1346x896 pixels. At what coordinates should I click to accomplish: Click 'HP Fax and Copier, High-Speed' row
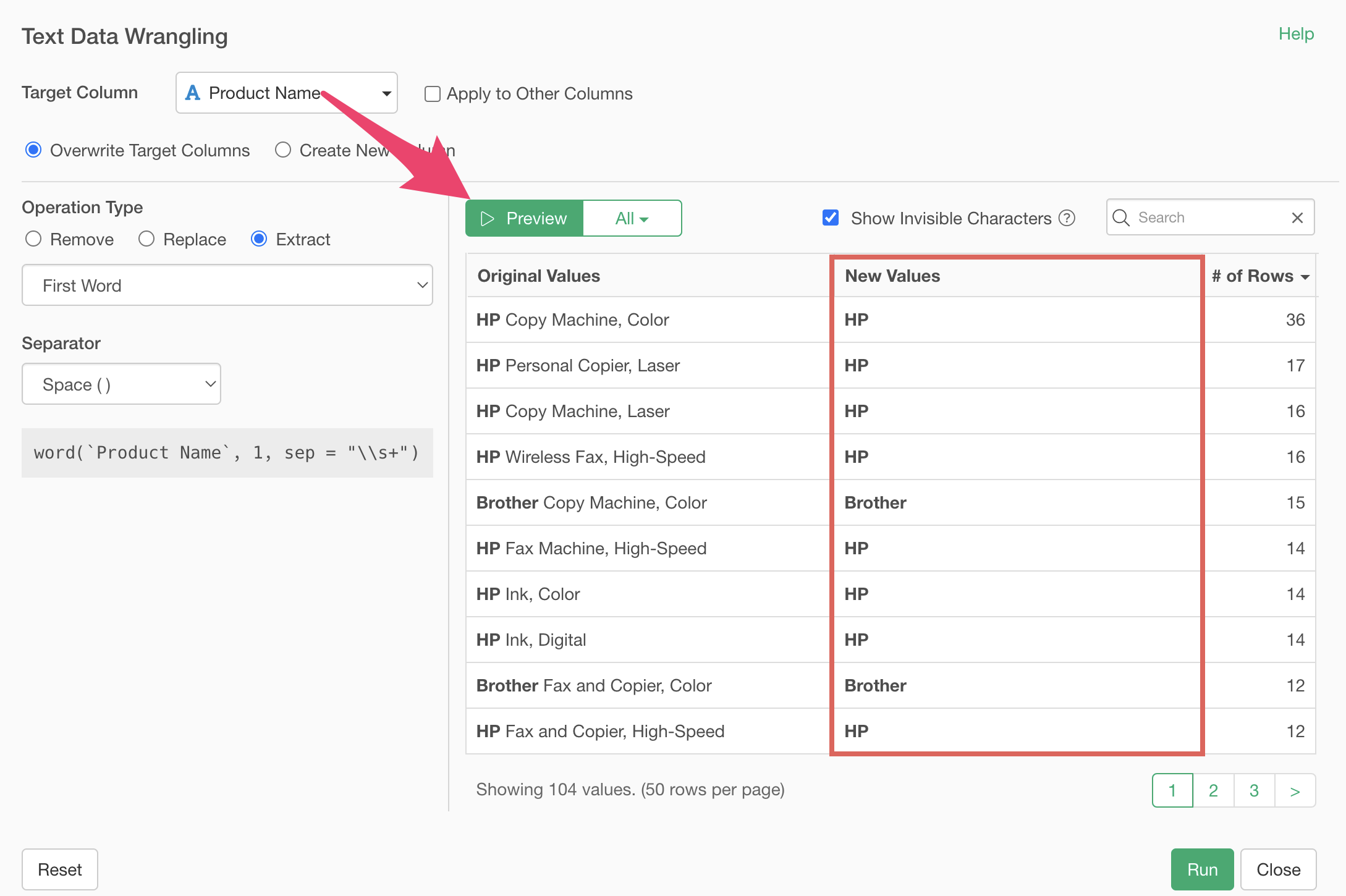[891, 731]
